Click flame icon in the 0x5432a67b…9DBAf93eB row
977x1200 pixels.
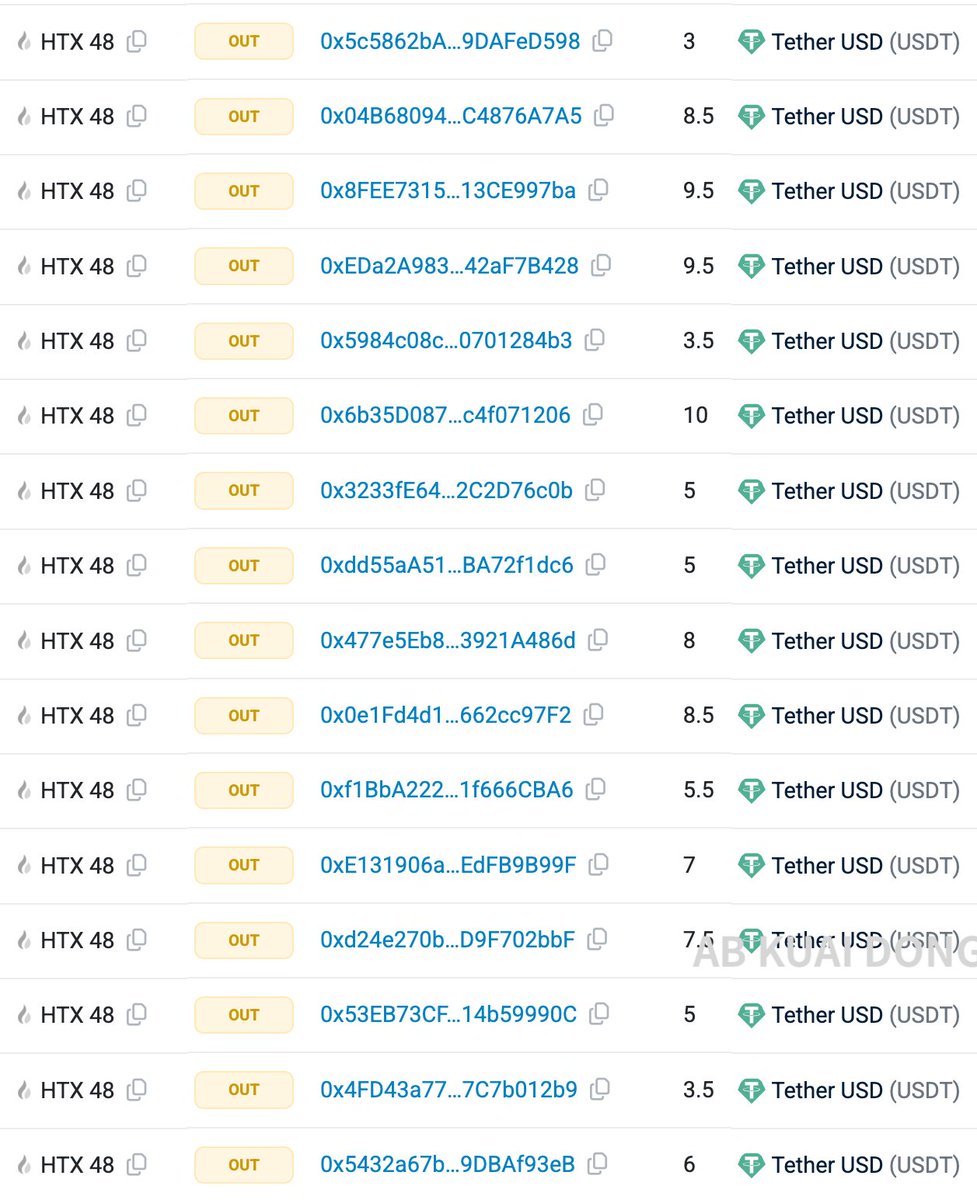tap(24, 1165)
